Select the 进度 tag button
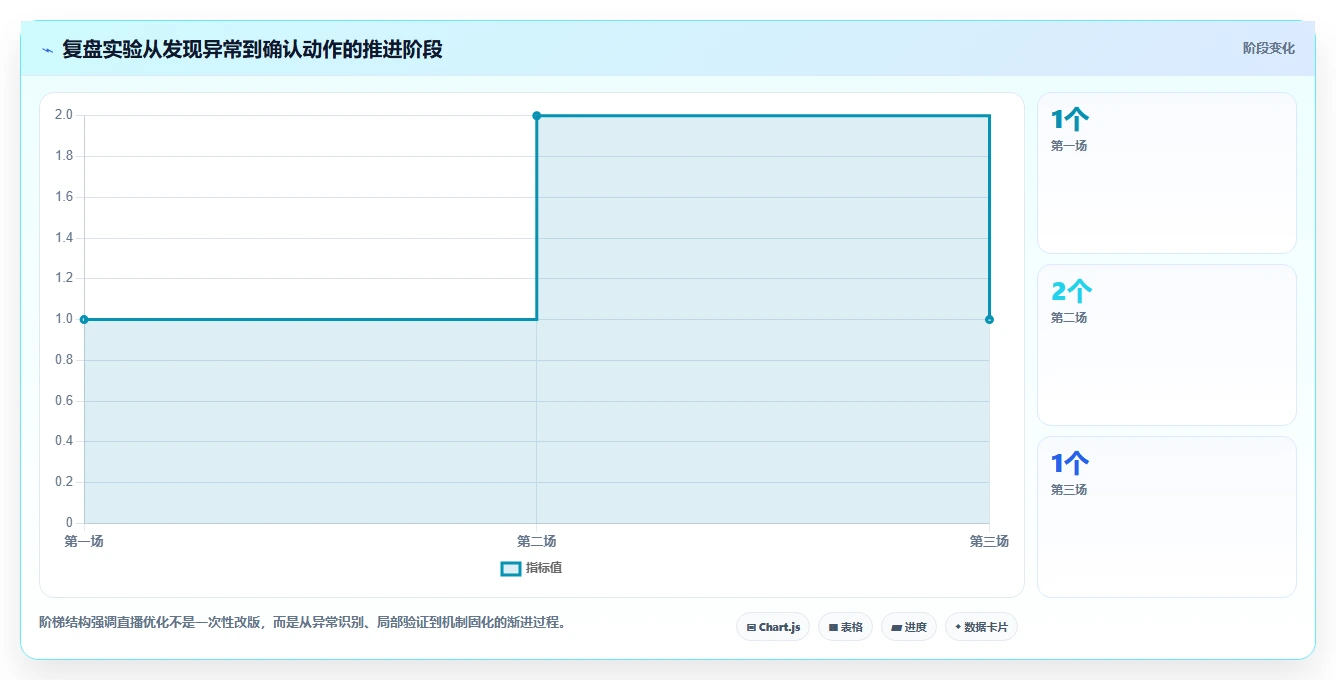This screenshot has height=680, width=1336. point(908,627)
